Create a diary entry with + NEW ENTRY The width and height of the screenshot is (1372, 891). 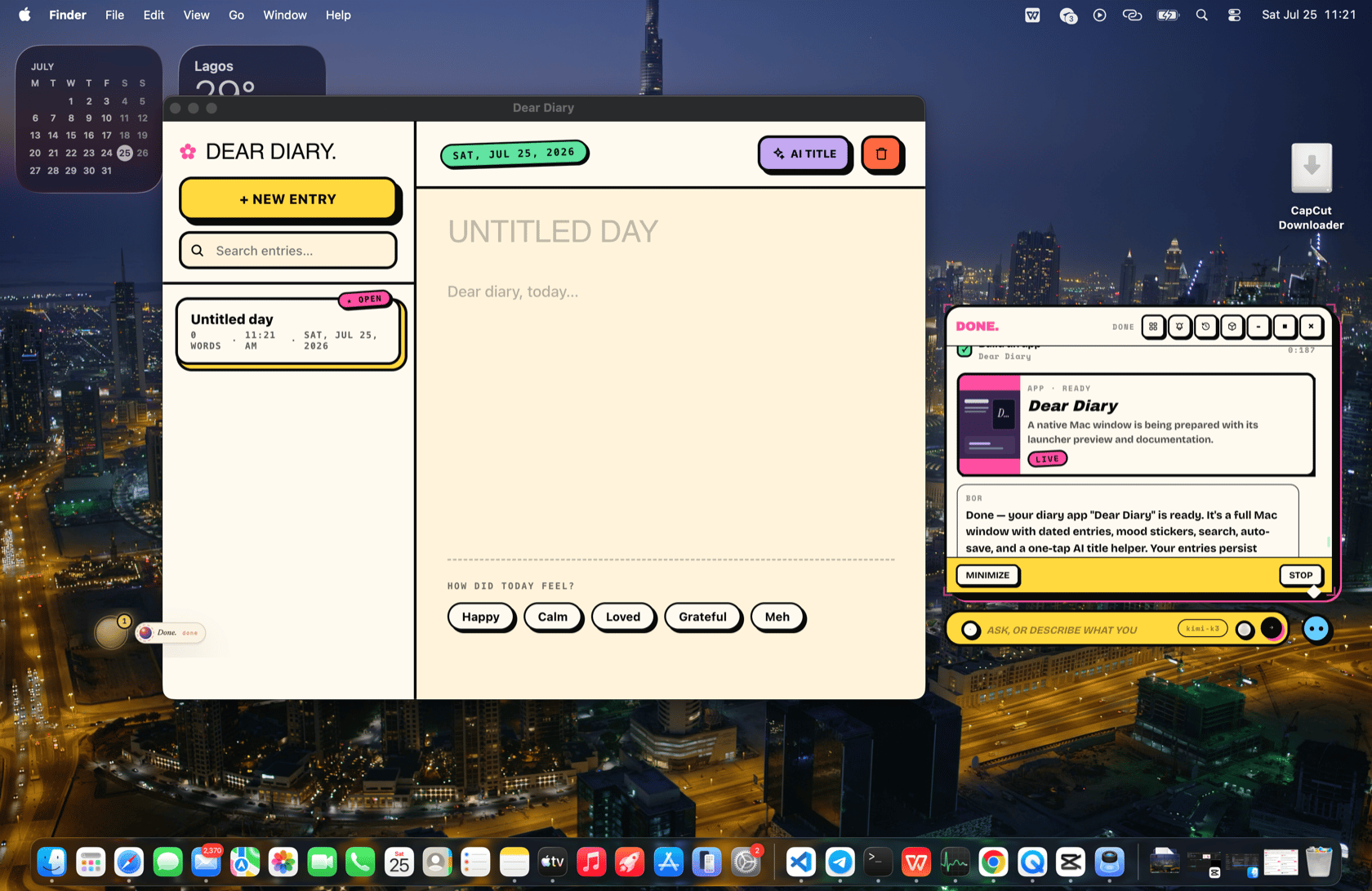pyautogui.click(x=288, y=199)
